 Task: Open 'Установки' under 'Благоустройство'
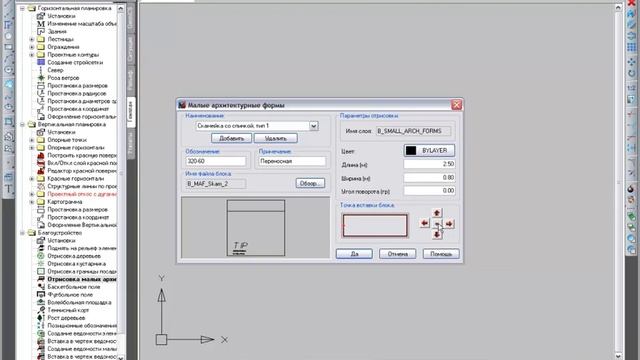[61, 240]
